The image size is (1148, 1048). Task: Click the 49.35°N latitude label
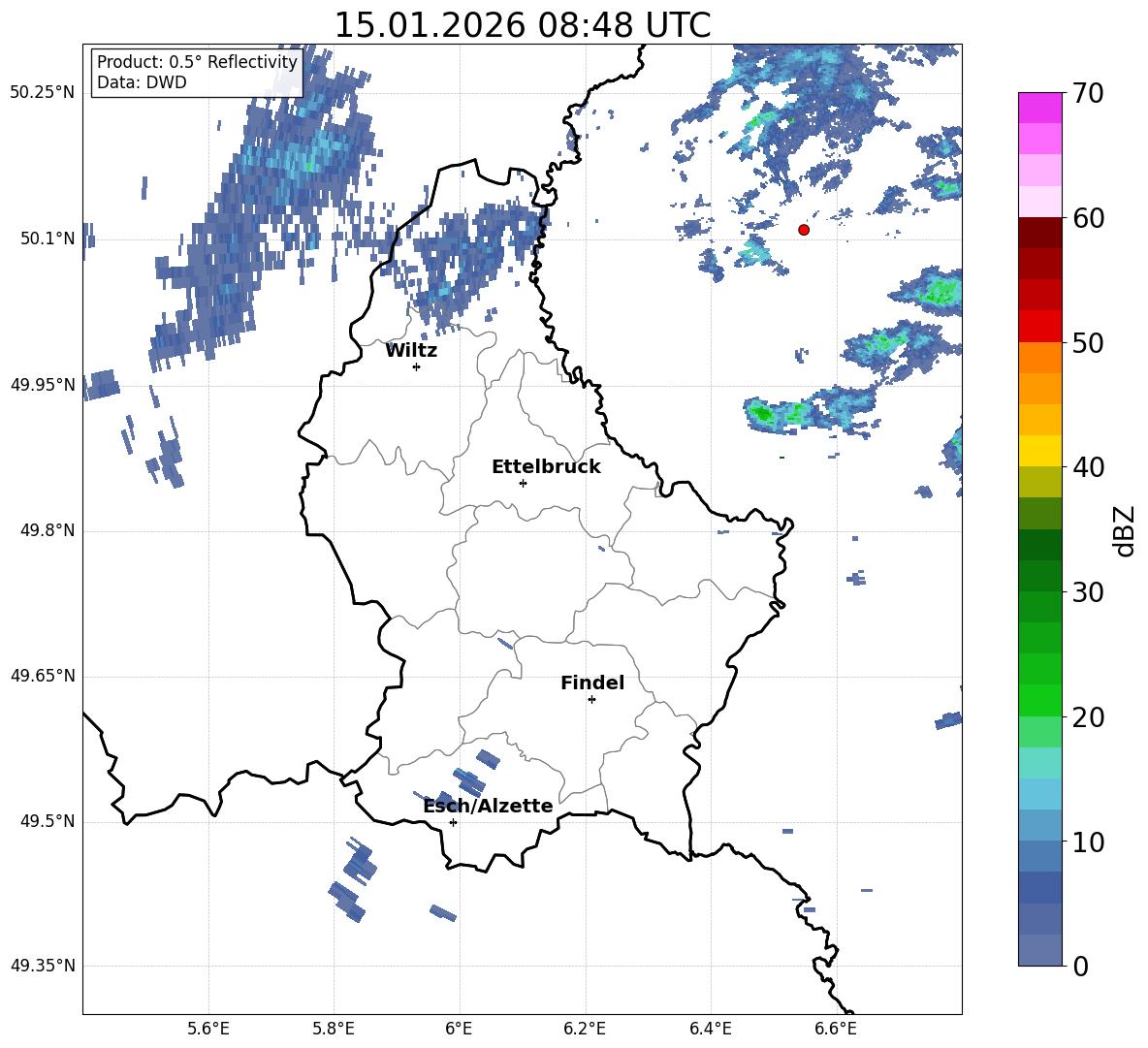tap(43, 966)
